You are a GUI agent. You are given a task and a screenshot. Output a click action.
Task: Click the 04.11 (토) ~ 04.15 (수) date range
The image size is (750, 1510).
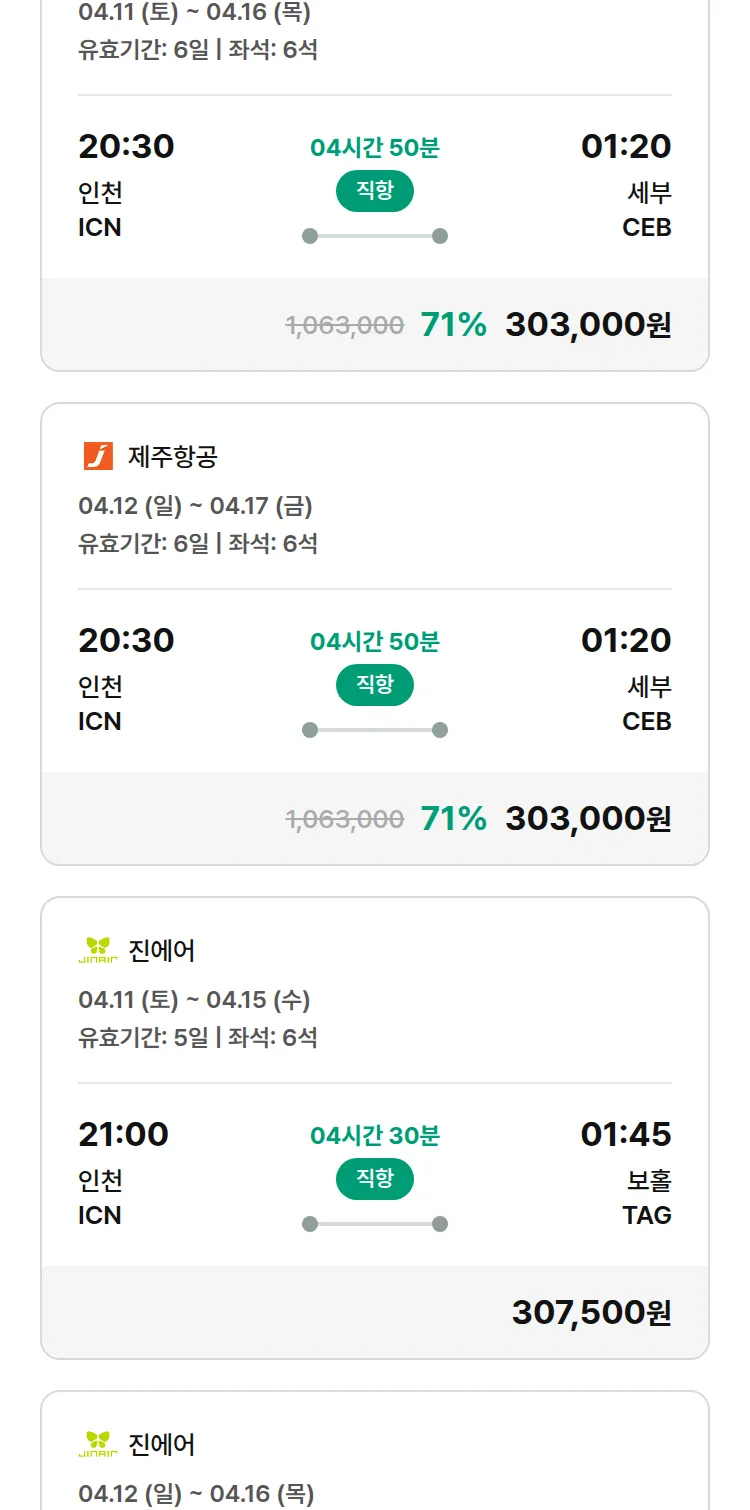click(x=194, y=1000)
